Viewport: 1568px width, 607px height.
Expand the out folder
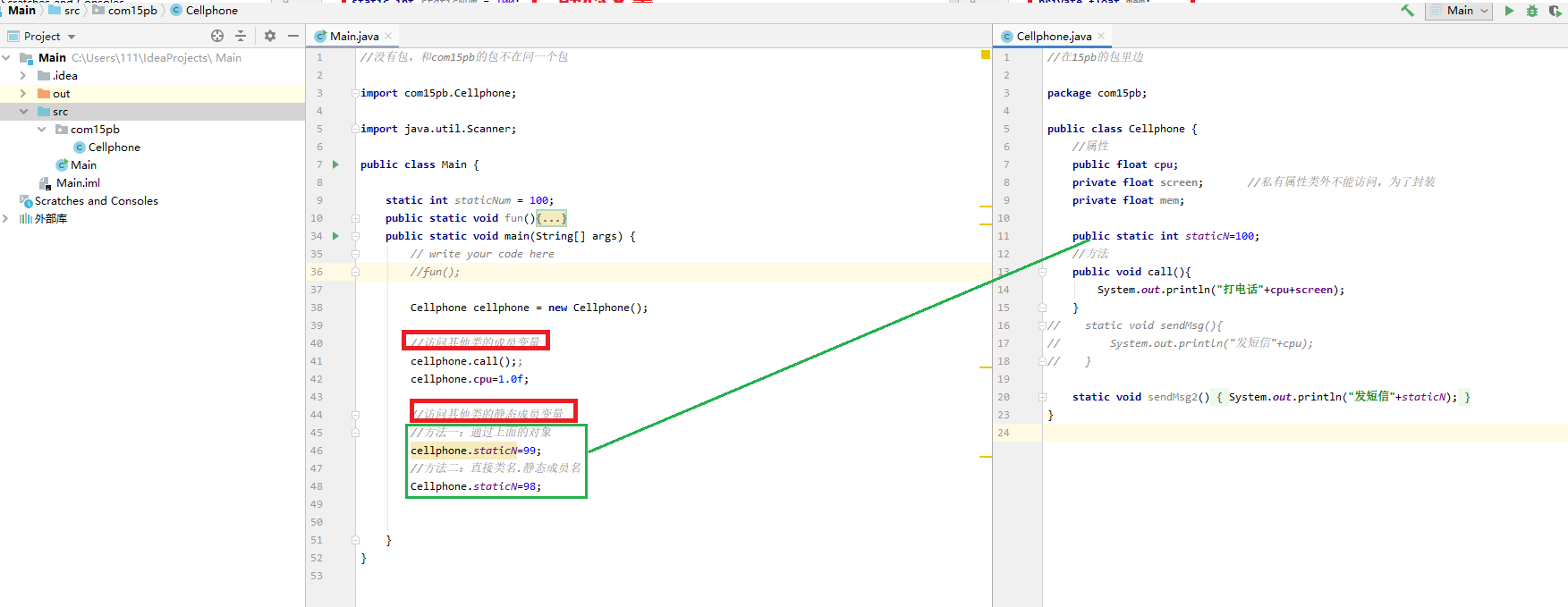23,94
